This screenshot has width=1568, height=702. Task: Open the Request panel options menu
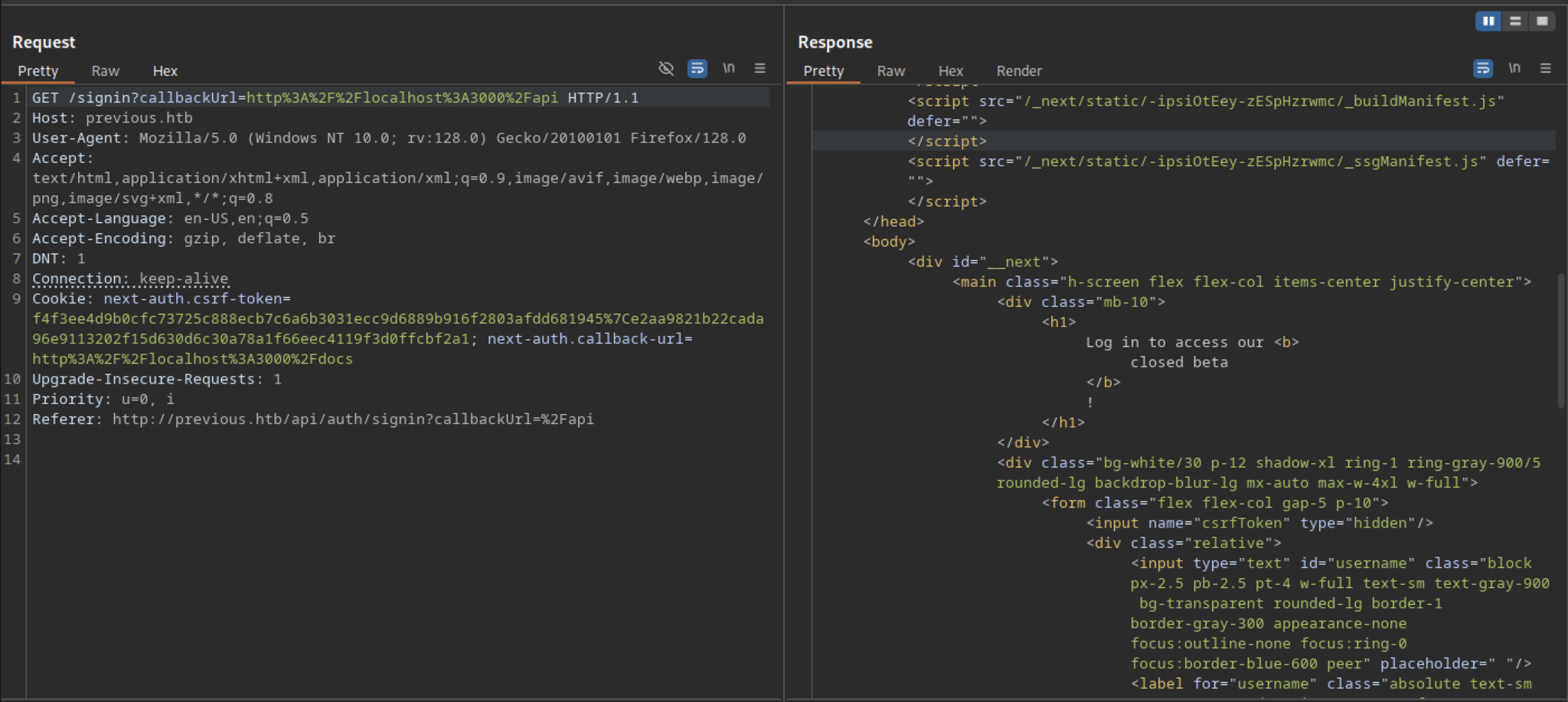(x=760, y=68)
